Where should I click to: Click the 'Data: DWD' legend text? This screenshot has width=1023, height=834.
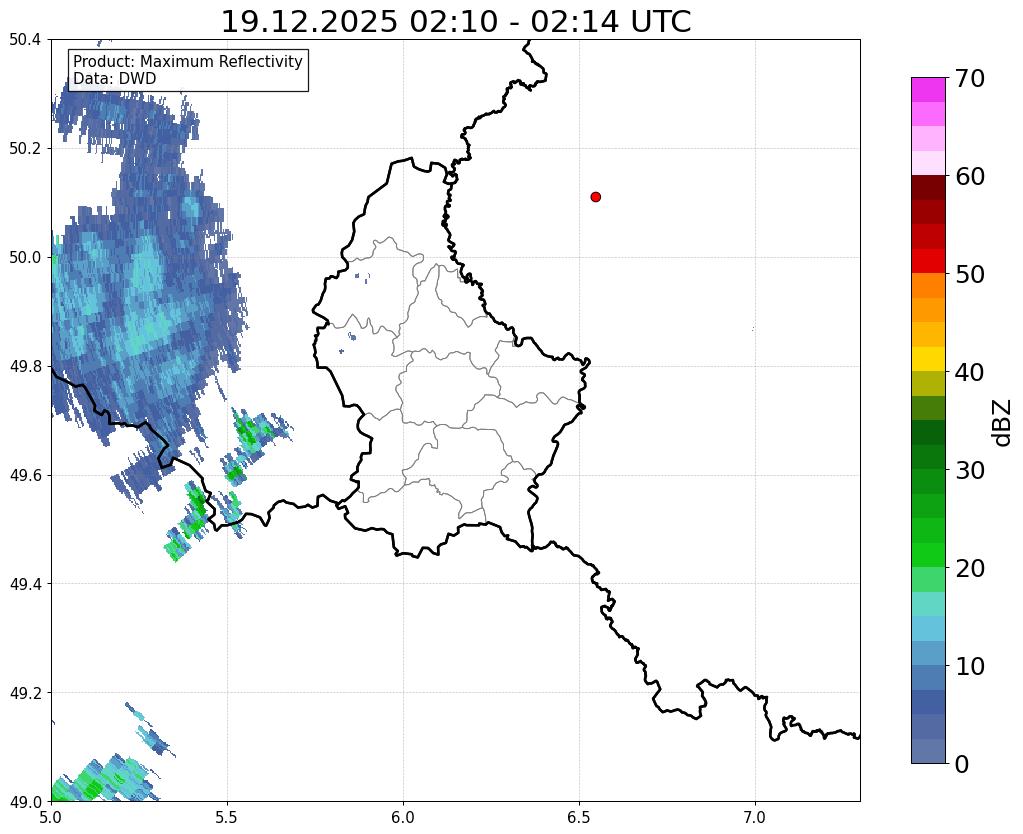click(x=114, y=79)
